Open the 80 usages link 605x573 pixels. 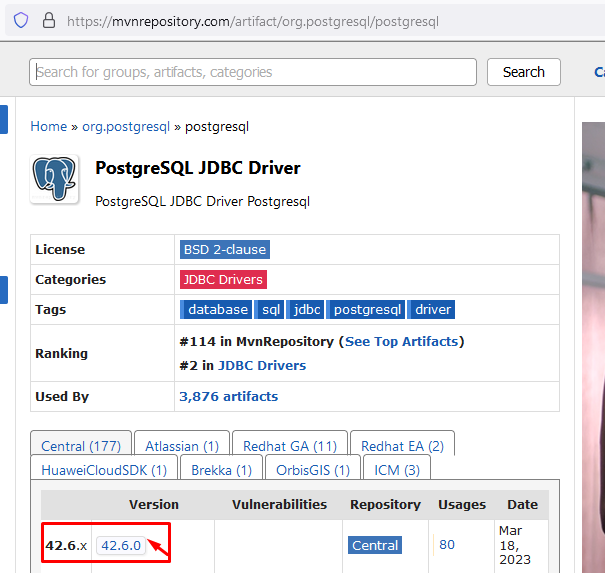pyautogui.click(x=447, y=544)
